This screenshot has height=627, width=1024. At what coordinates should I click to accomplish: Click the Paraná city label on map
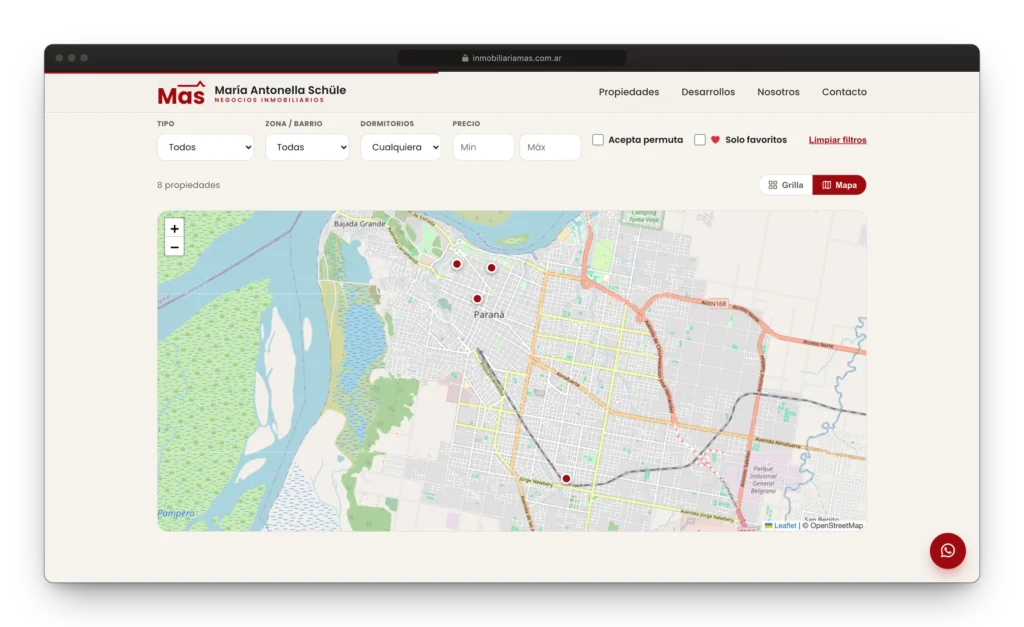point(489,315)
